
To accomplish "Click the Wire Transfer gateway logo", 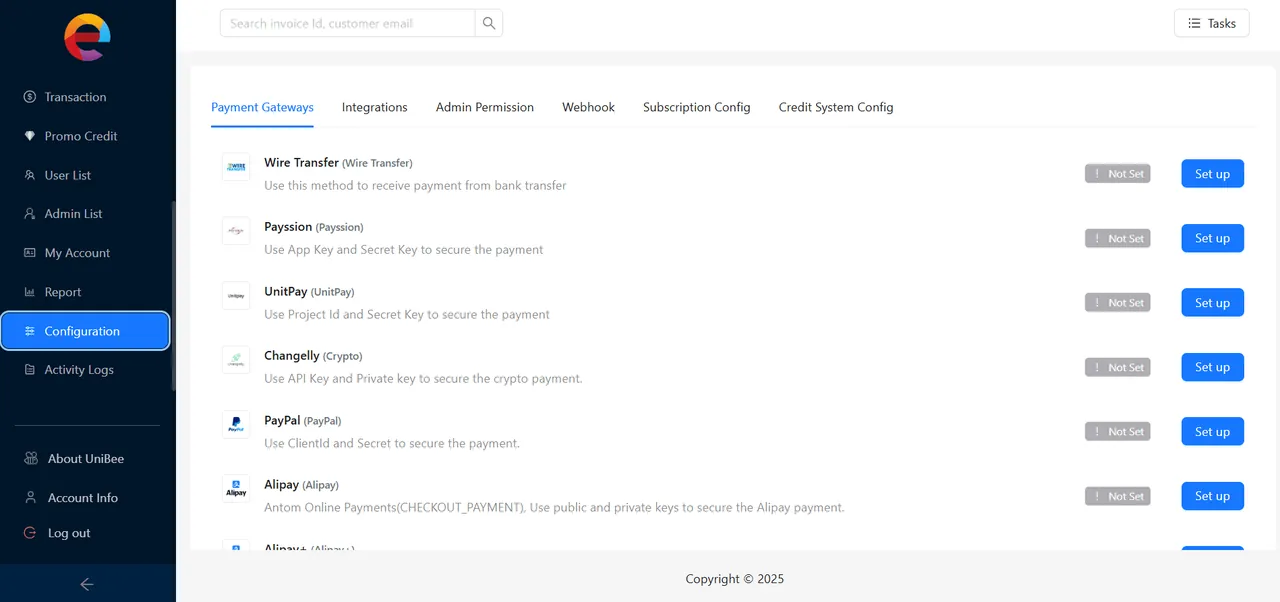I will point(236,167).
